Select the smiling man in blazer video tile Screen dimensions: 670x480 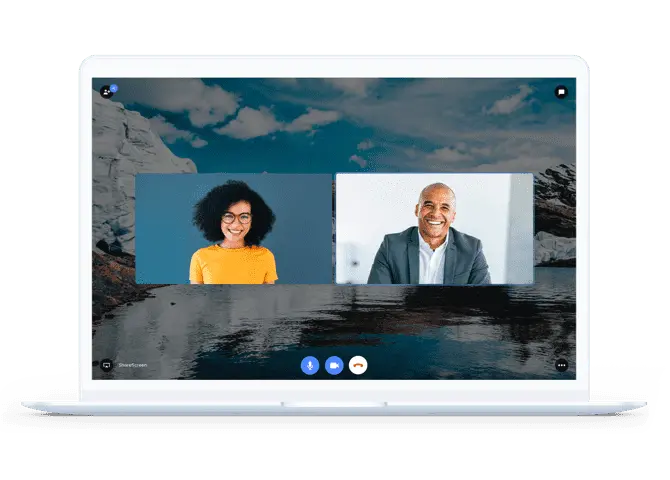click(x=435, y=229)
